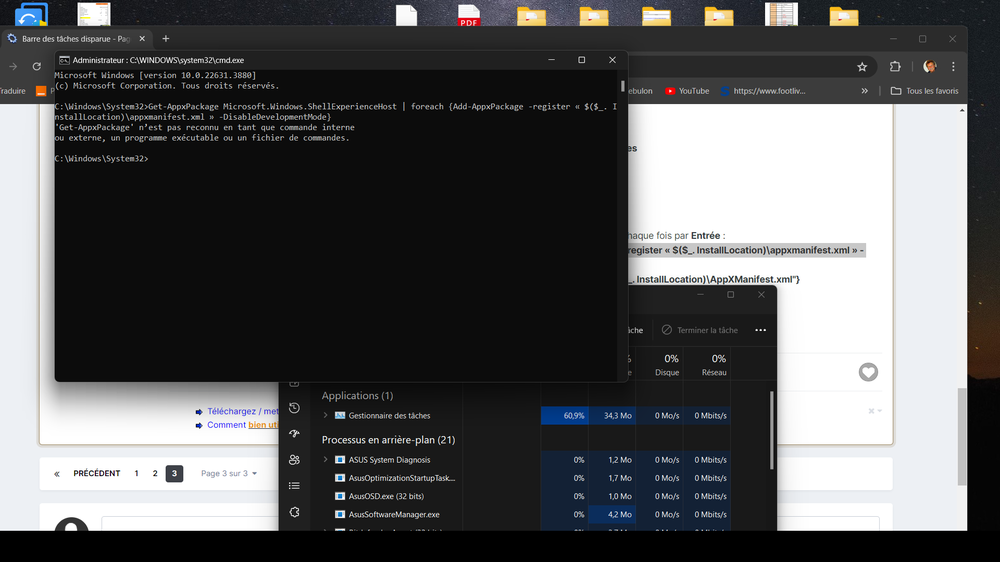
Task: Expand ASUS System Diagnosis process group
Action: 325,460
